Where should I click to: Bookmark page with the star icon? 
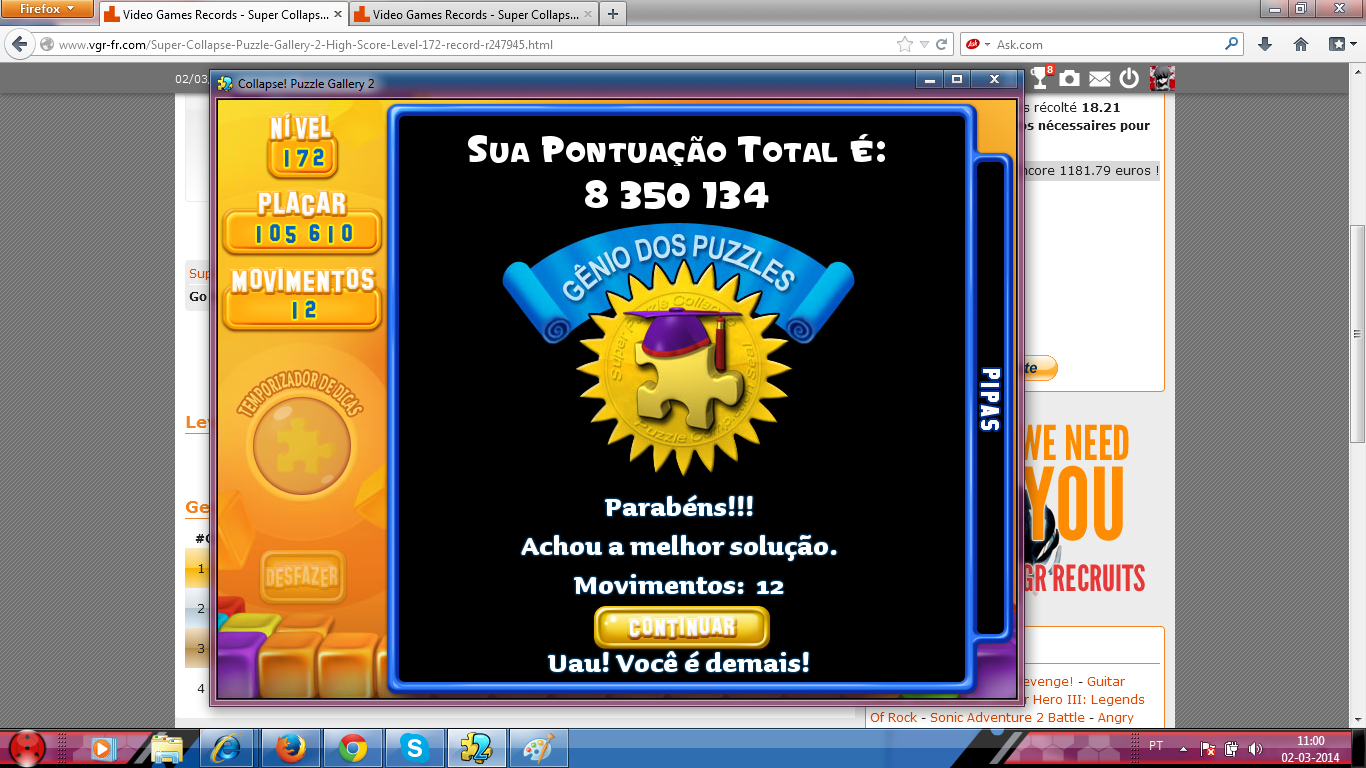click(x=905, y=44)
